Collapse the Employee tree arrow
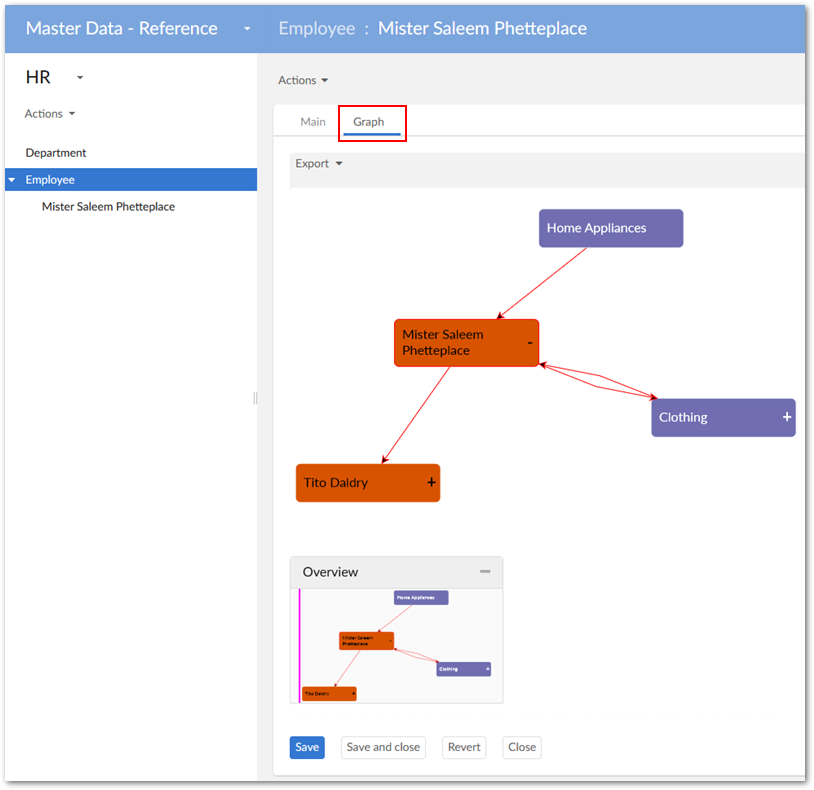 click(12, 180)
